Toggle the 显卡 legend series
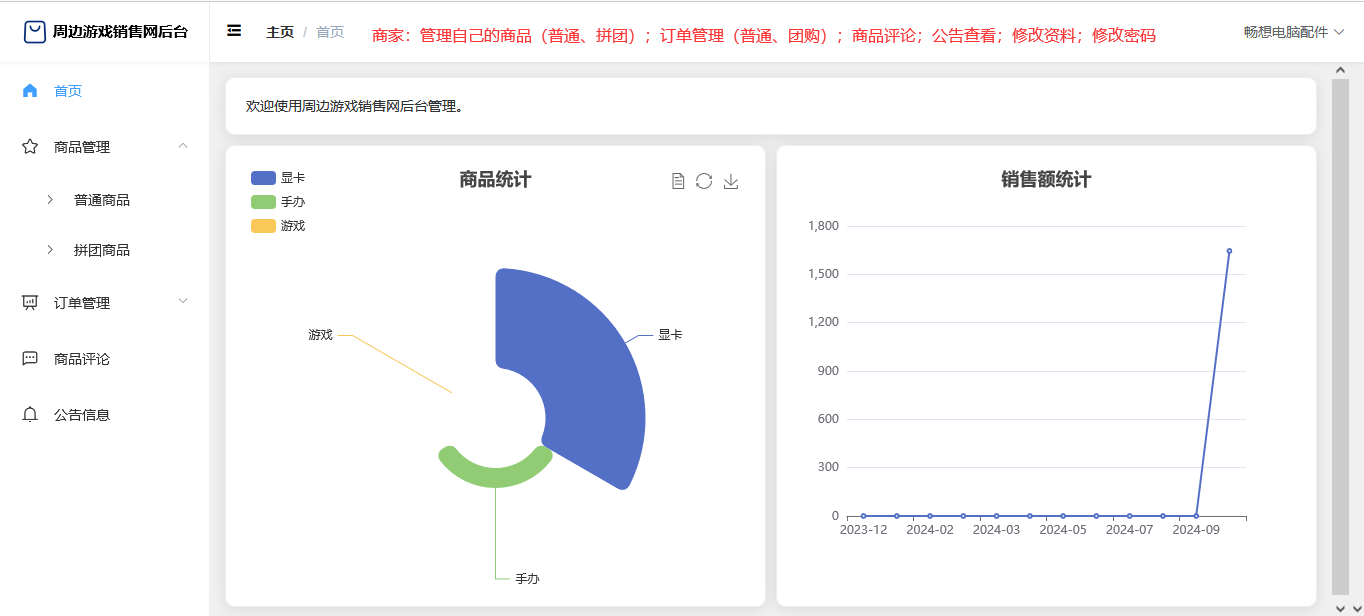The image size is (1364, 616). pyautogui.click(x=278, y=178)
